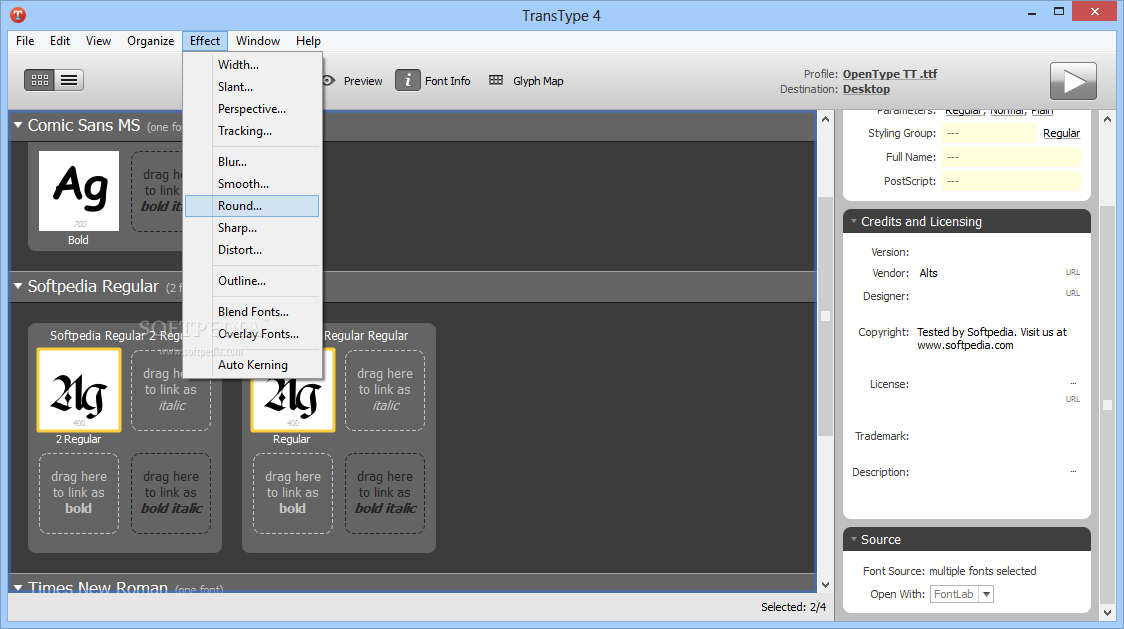Choose Perspective... effect
This screenshot has height=629, width=1124.
(x=252, y=109)
